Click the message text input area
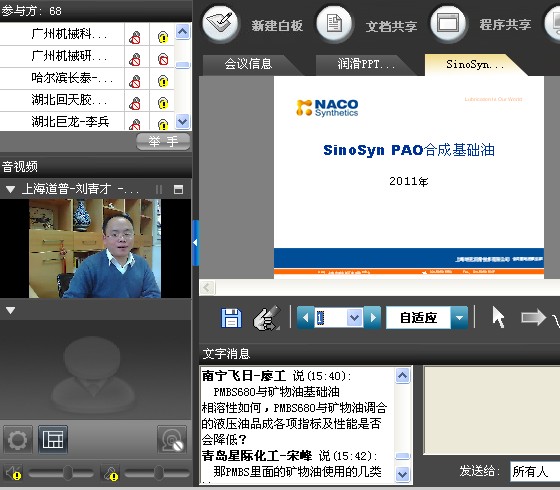Image resolution: width=560 pixels, height=490 pixels. pyautogui.click(x=491, y=410)
